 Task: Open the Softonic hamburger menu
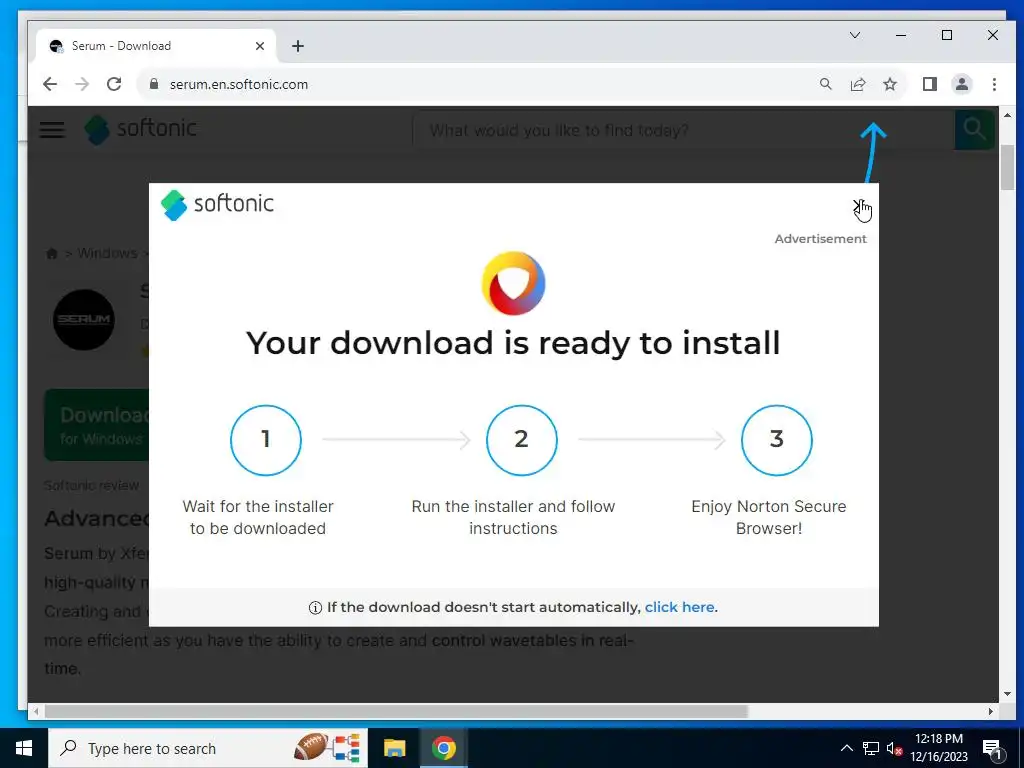[x=52, y=129]
